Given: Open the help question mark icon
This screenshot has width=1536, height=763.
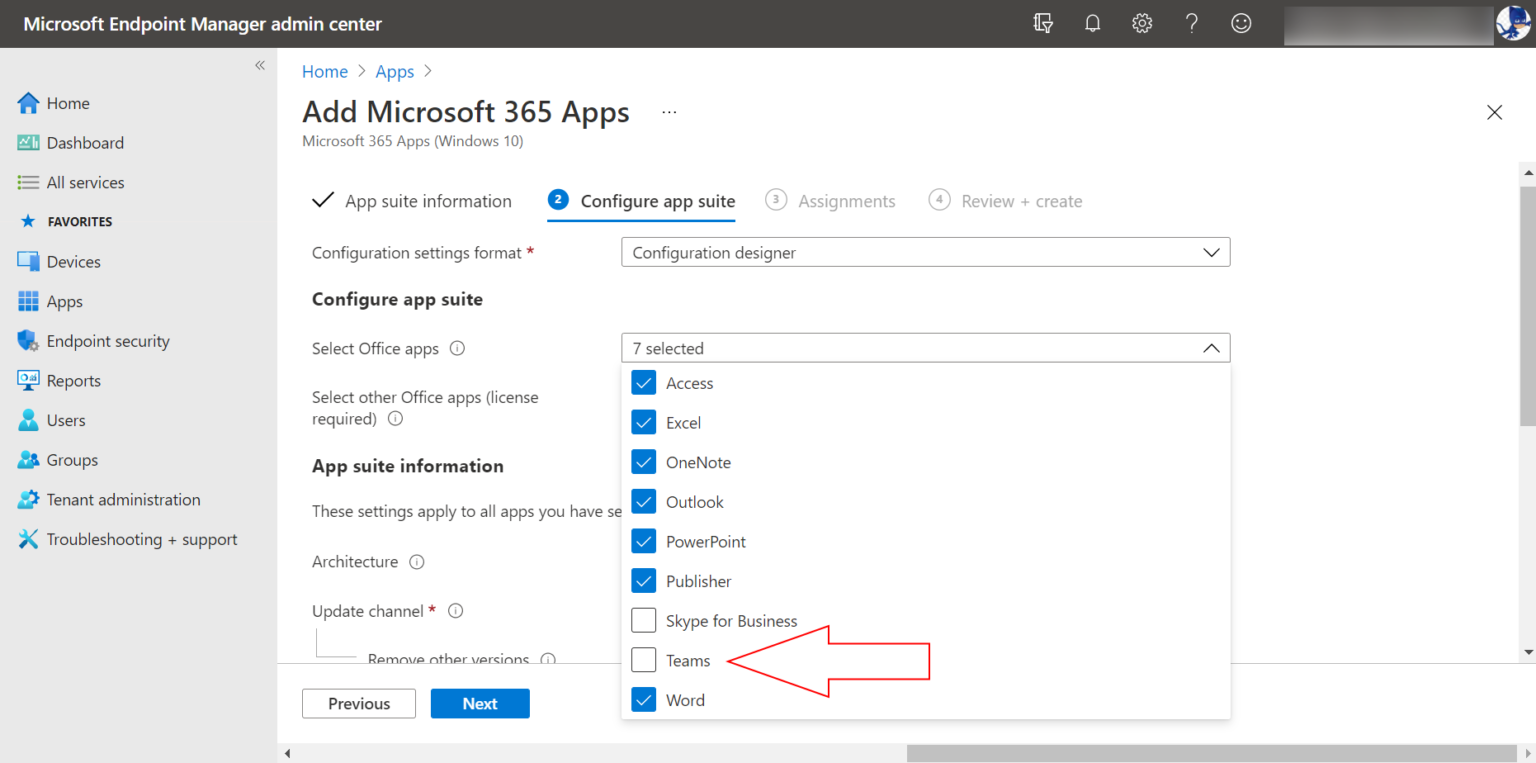Looking at the screenshot, I should click(x=1191, y=22).
